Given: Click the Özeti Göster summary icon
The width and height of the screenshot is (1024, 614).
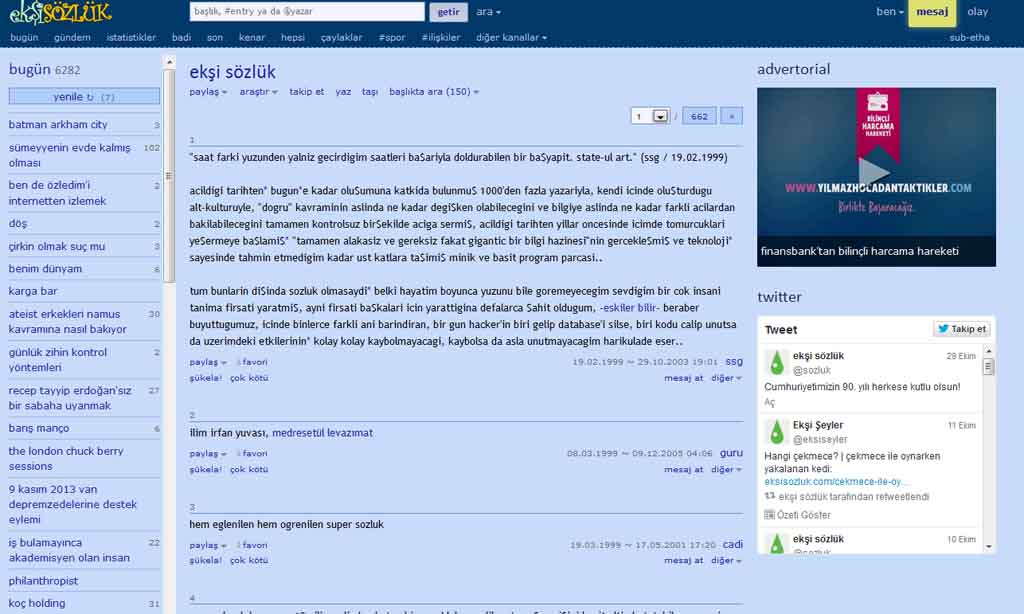Looking at the screenshot, I should [769, 515].
